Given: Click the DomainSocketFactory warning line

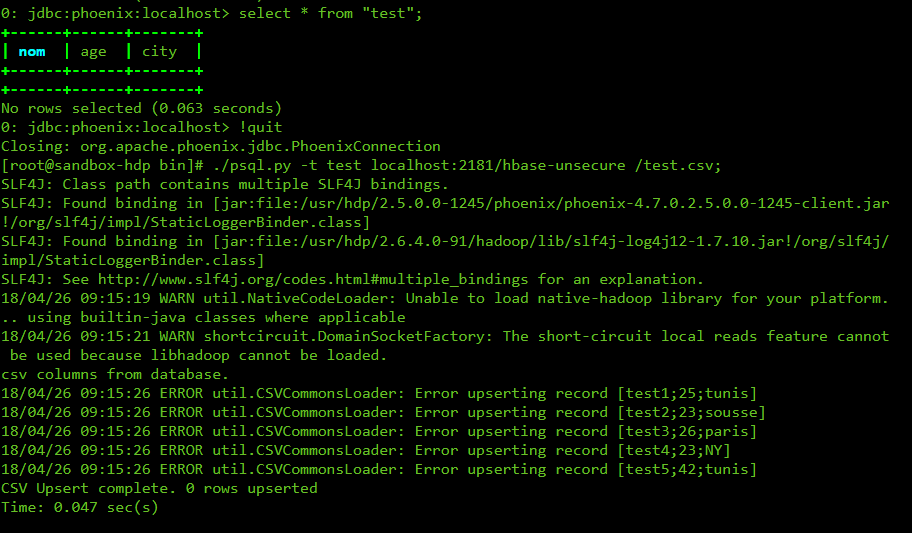Looking at the screenshot, I should pos(445,336).
